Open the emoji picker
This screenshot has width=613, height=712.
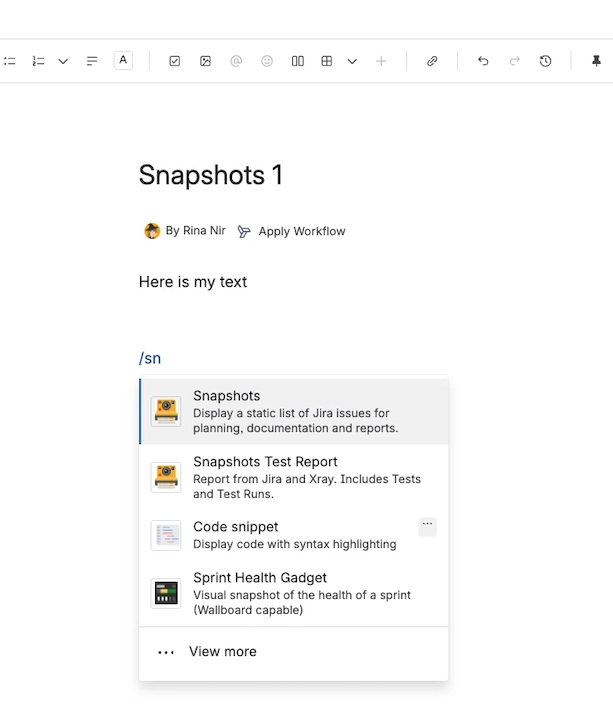(x=267, y=61)
